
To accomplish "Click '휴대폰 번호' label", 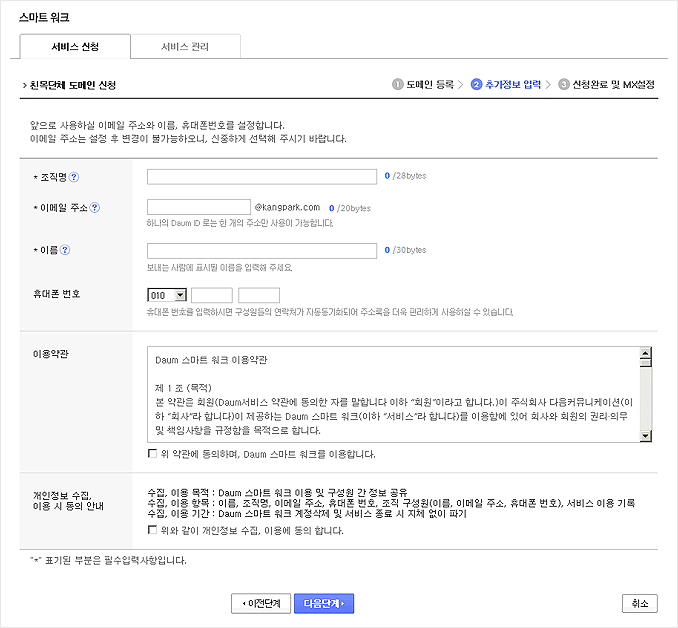I will click(x=57, y=294).
